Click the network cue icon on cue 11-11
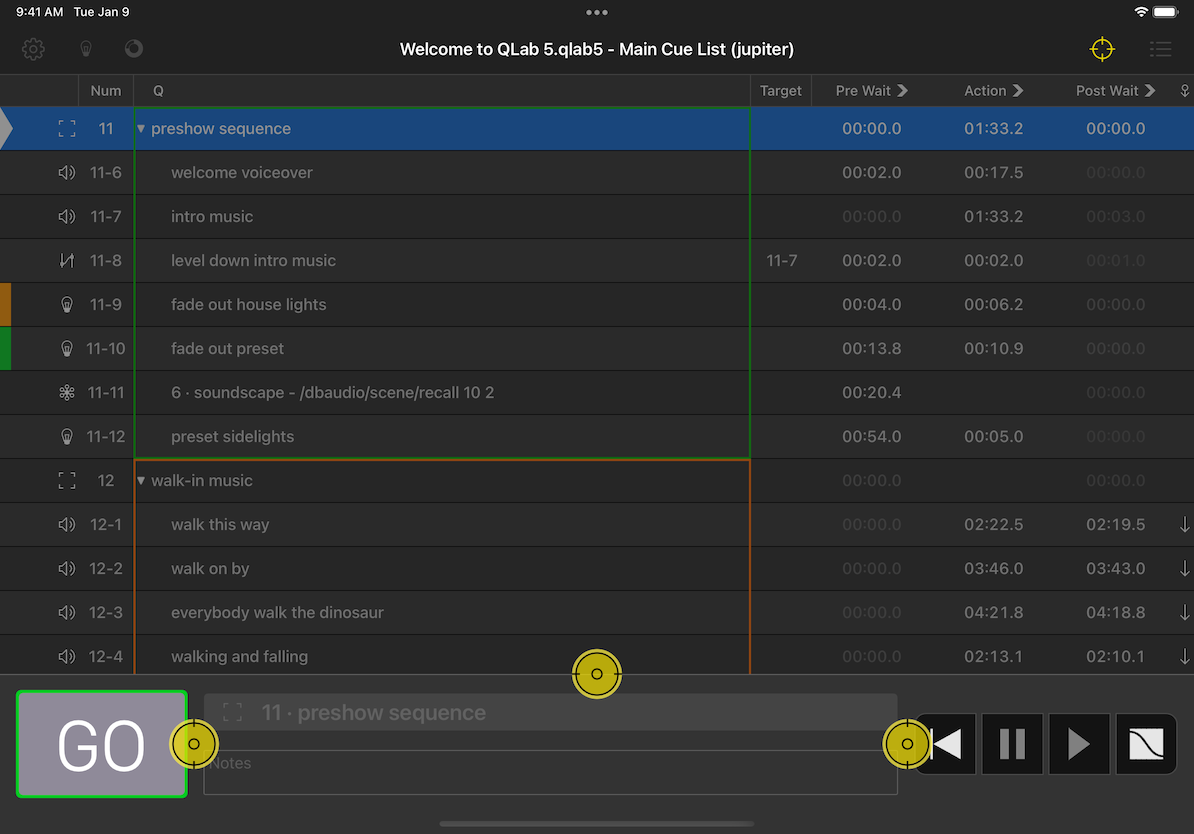Image resolution: width=1194 pixels, height=834 pixels. [66, 392]
